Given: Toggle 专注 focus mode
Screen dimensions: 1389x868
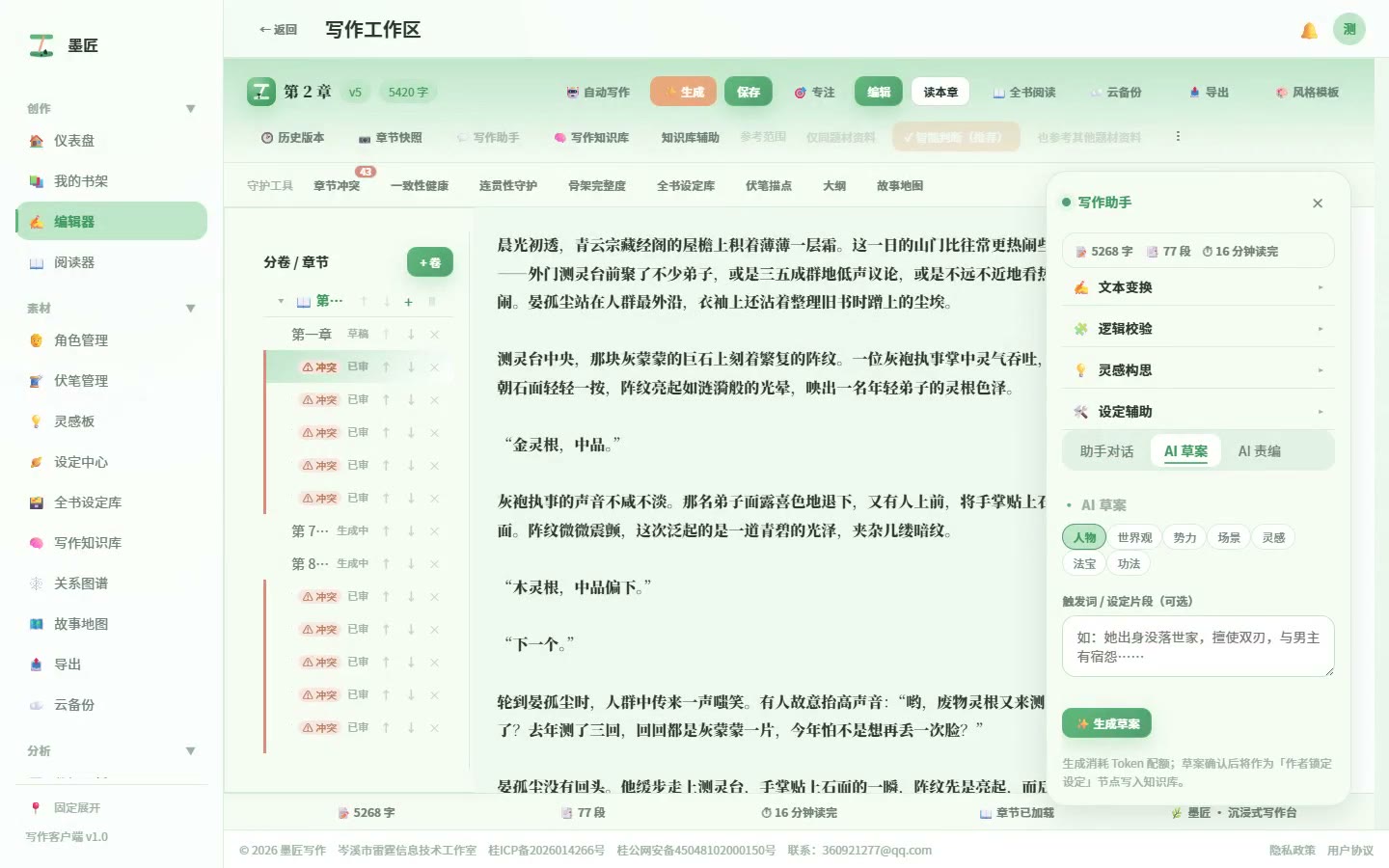Looking at the screenshot, I should [x=815, y=93].
